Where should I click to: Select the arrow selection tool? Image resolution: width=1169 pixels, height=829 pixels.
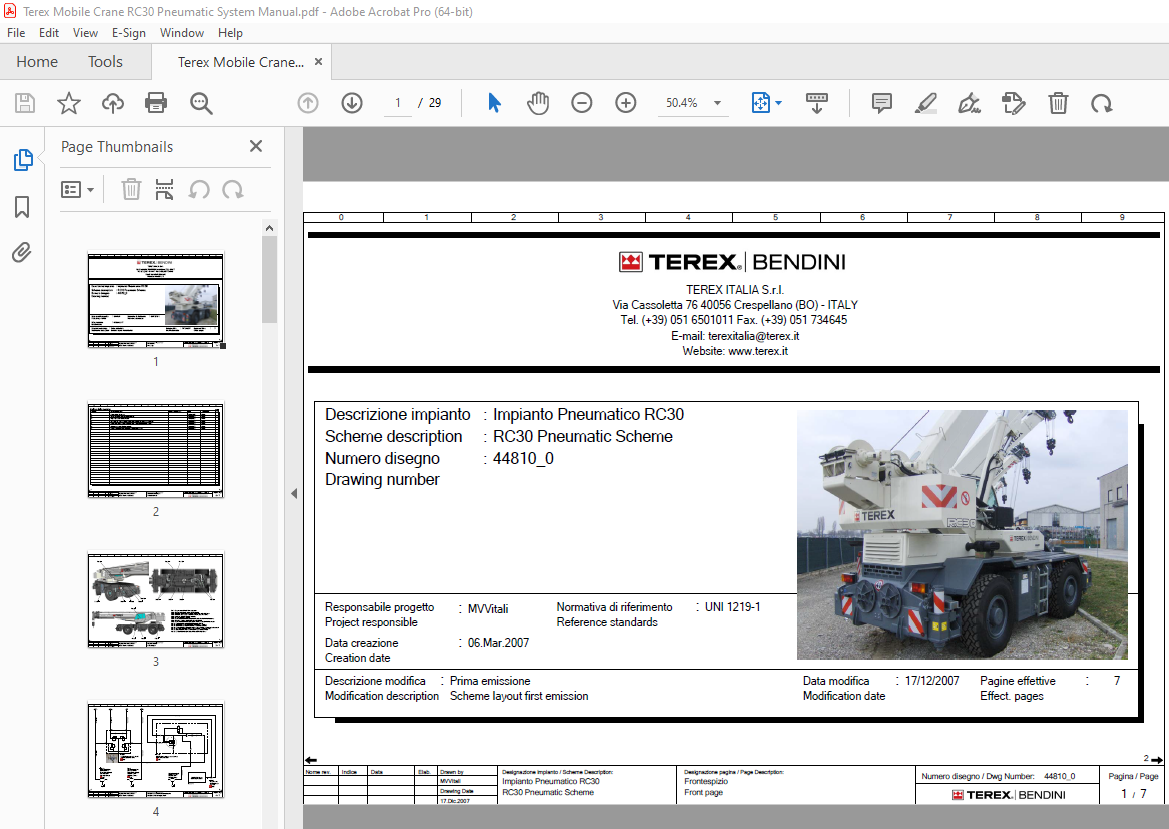494,103
